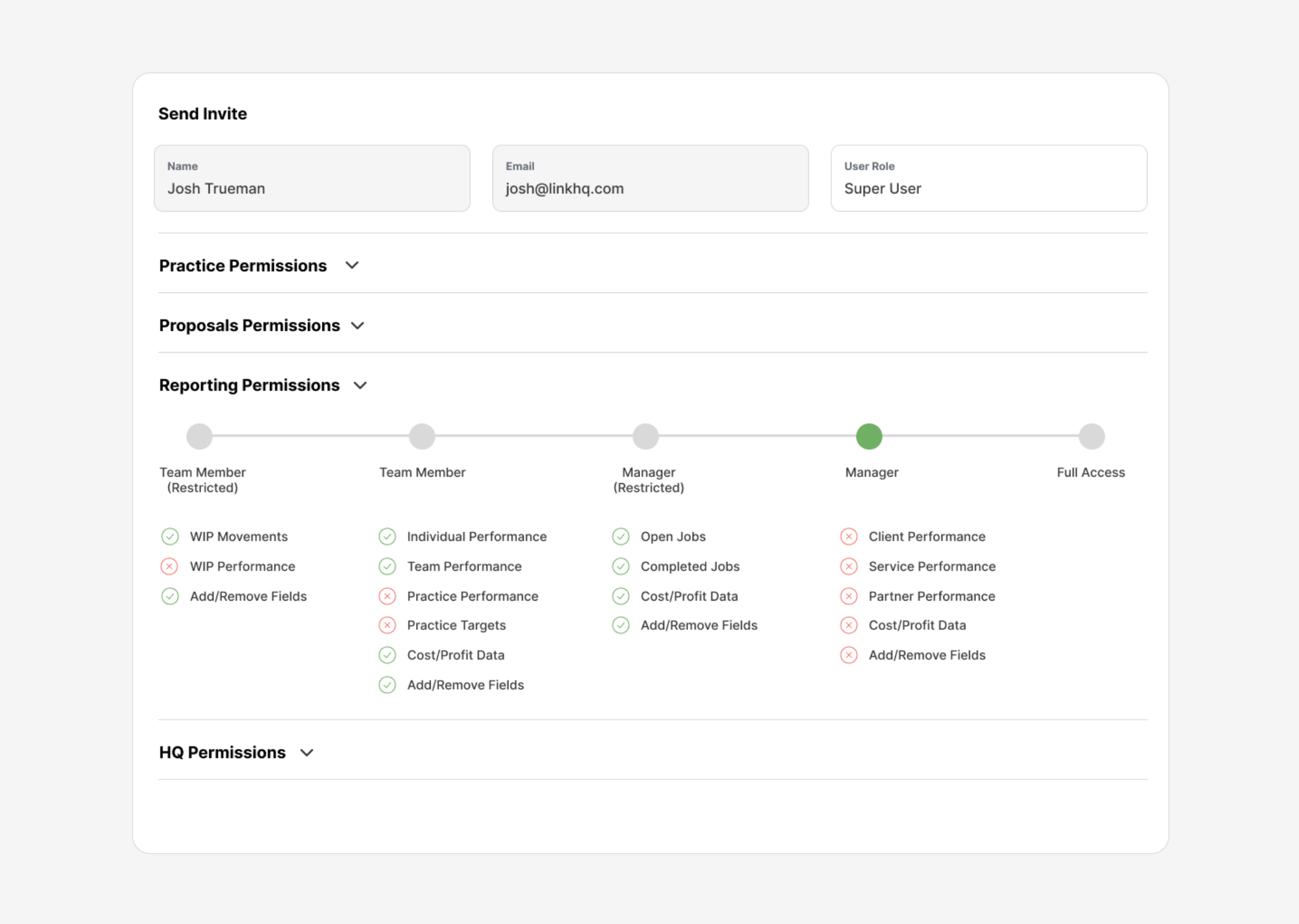Expand the HQ Permissions chevron
The width and height of the screenshot is (1299, 924).
(x=307, y=753)
